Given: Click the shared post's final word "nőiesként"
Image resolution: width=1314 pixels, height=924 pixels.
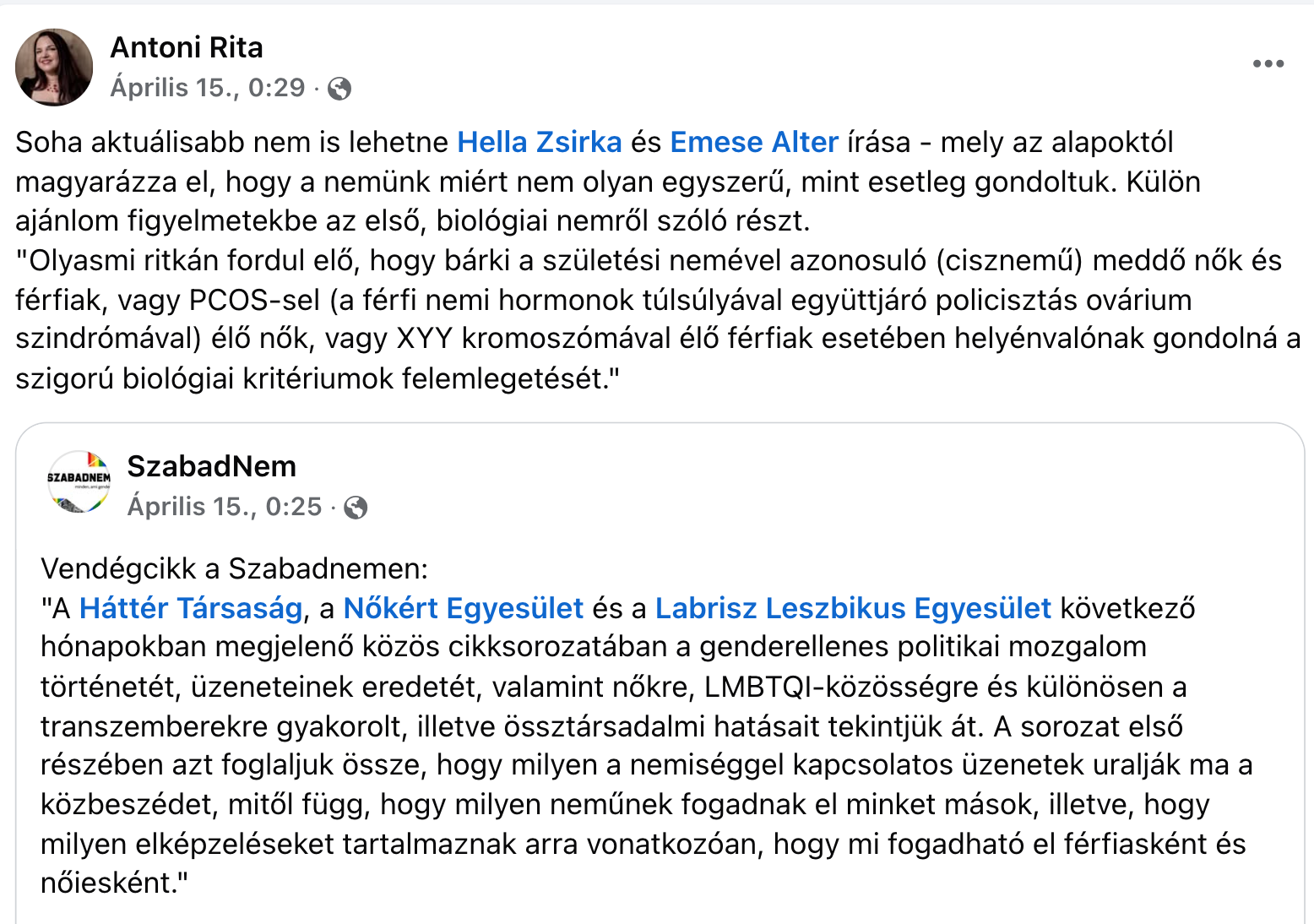Looking at the screenshot, I should point(107,883).
